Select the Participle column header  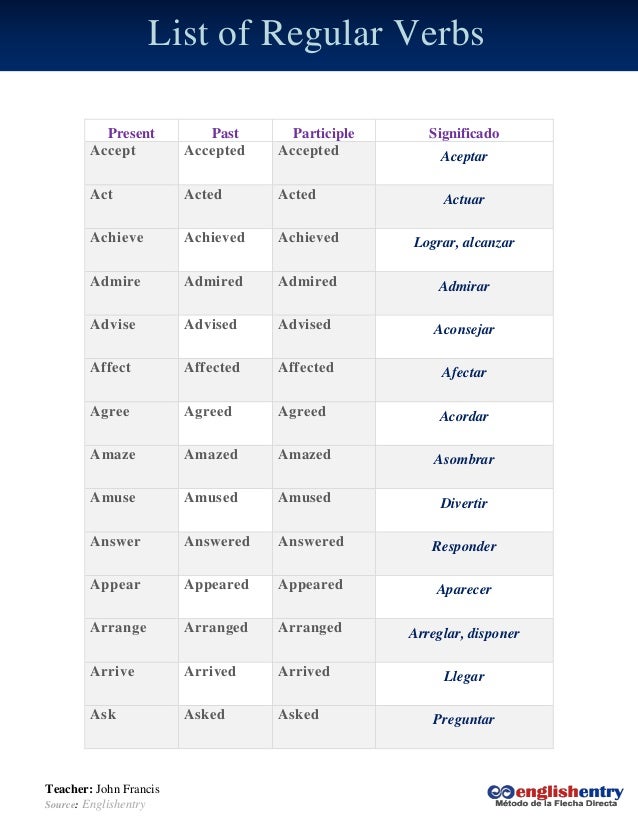(x=323, y=133)
